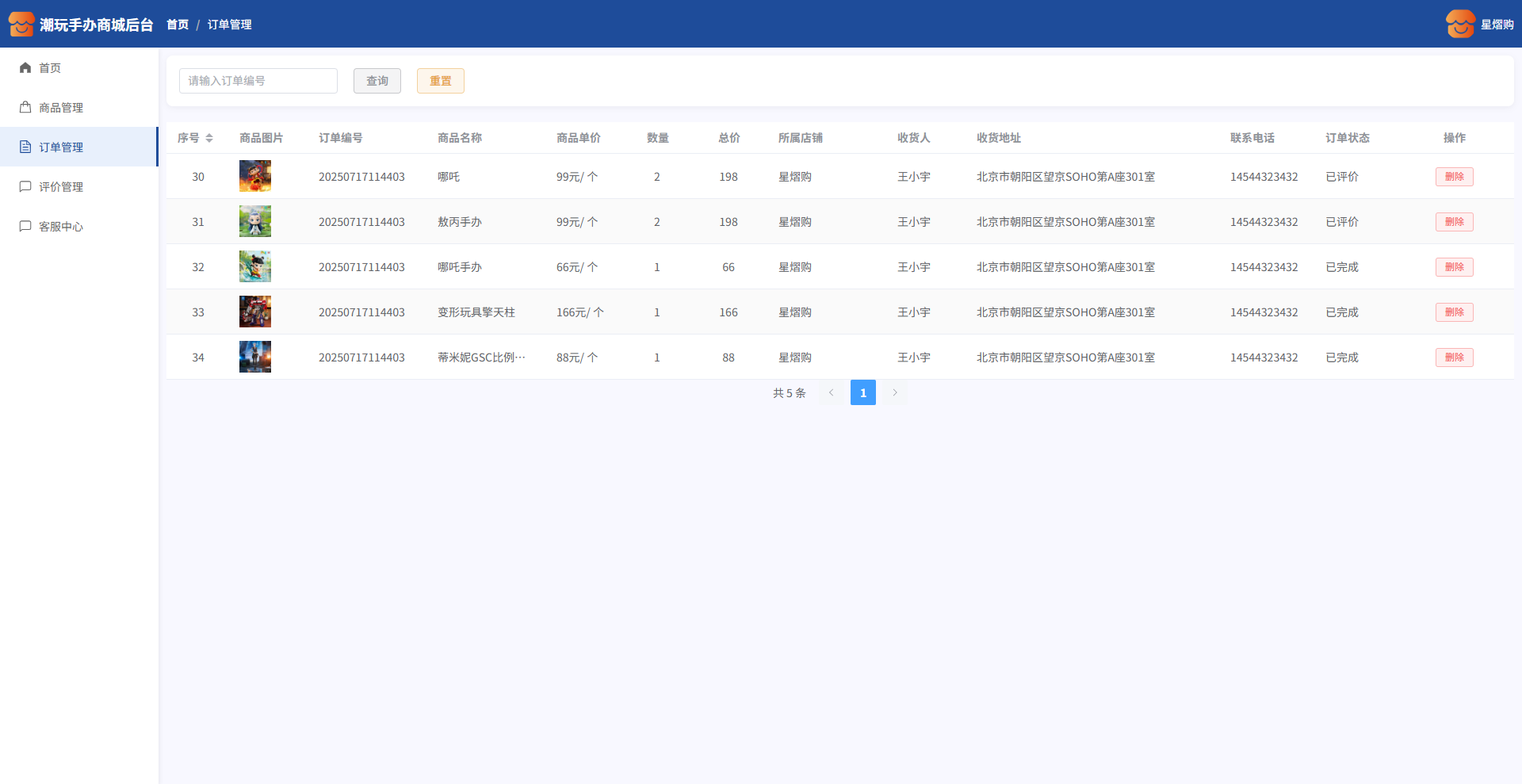The image size is (1522, 784).
Task: Click the document icon for 订单管理
Action: (x=25, y=147)
